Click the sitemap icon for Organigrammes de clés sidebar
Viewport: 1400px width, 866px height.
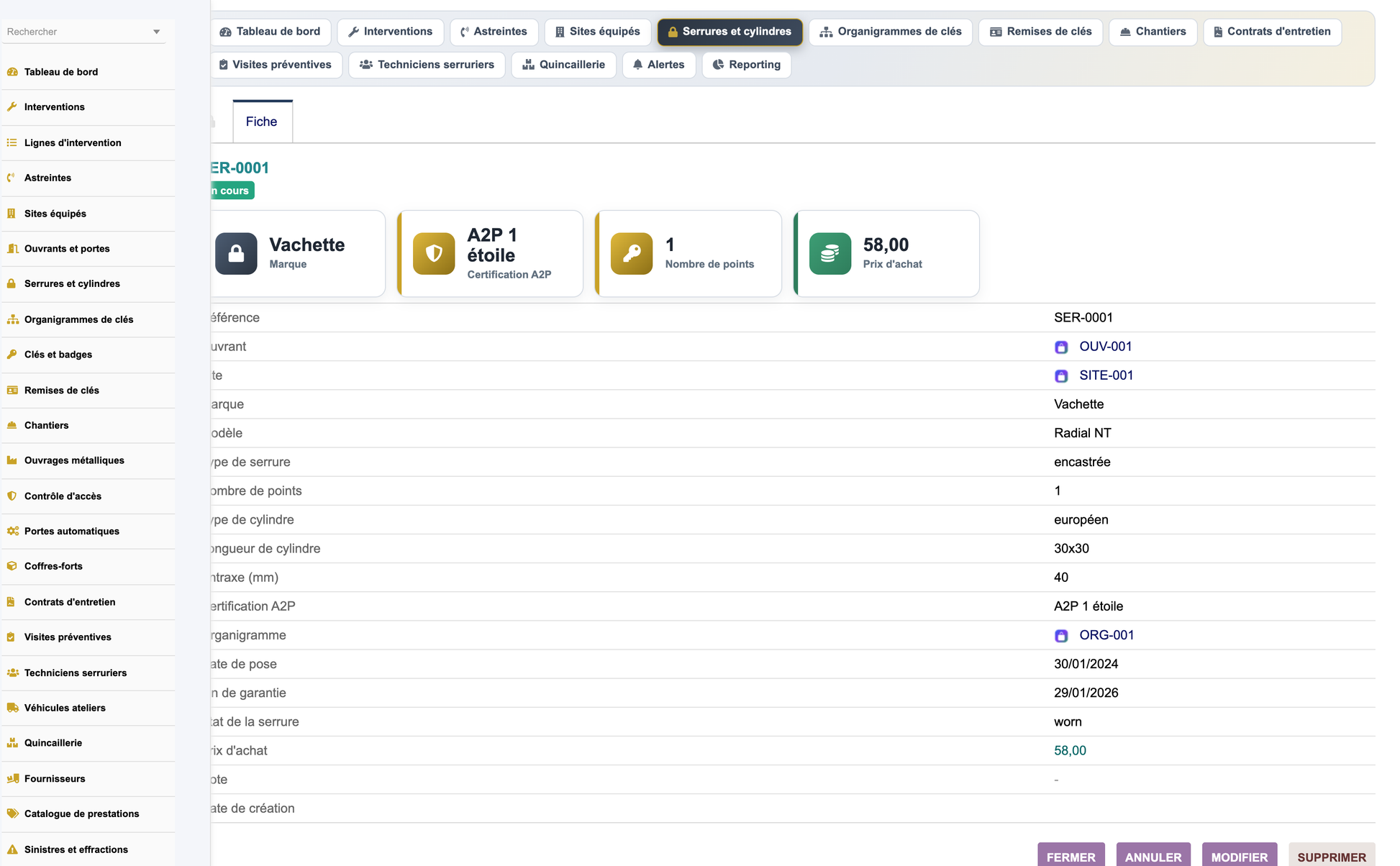12,319
